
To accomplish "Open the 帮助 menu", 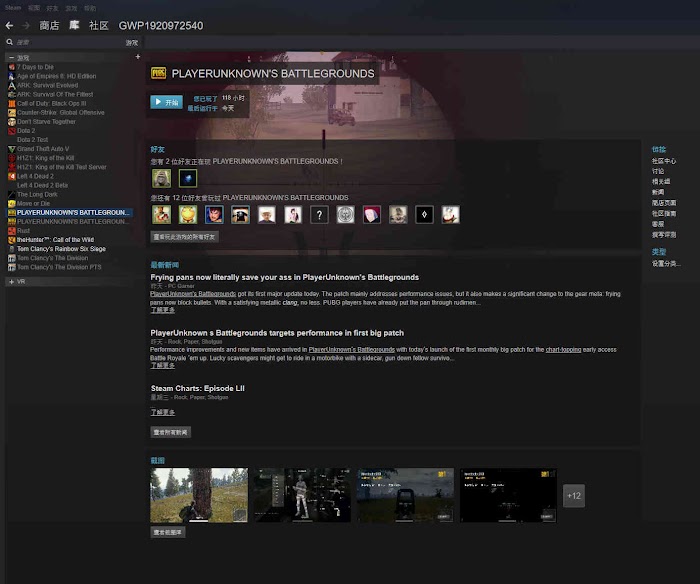I will [90, 8].
